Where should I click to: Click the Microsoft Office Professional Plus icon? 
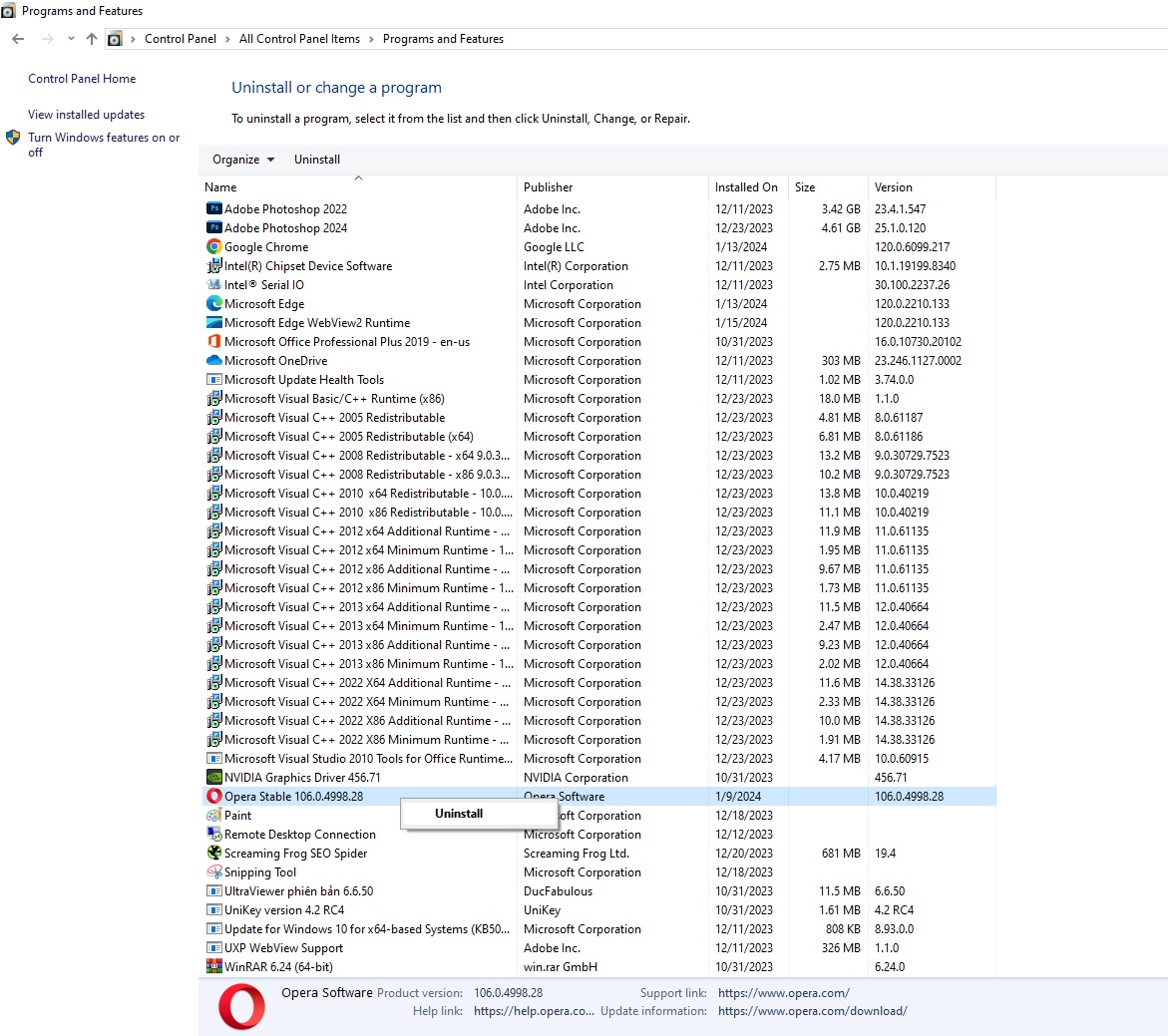213,341
